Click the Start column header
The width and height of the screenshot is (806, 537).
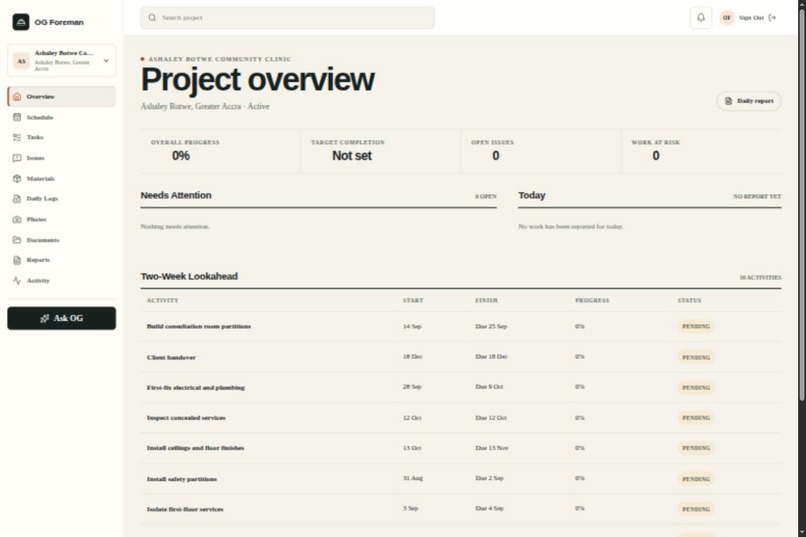[413, 300]
